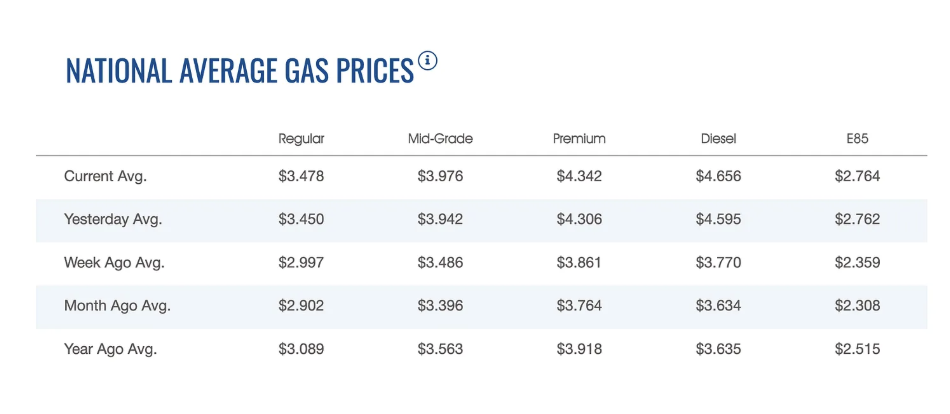The image size is (950, 414).
Task: Select the E85 column header
Action: click(857, 138)
